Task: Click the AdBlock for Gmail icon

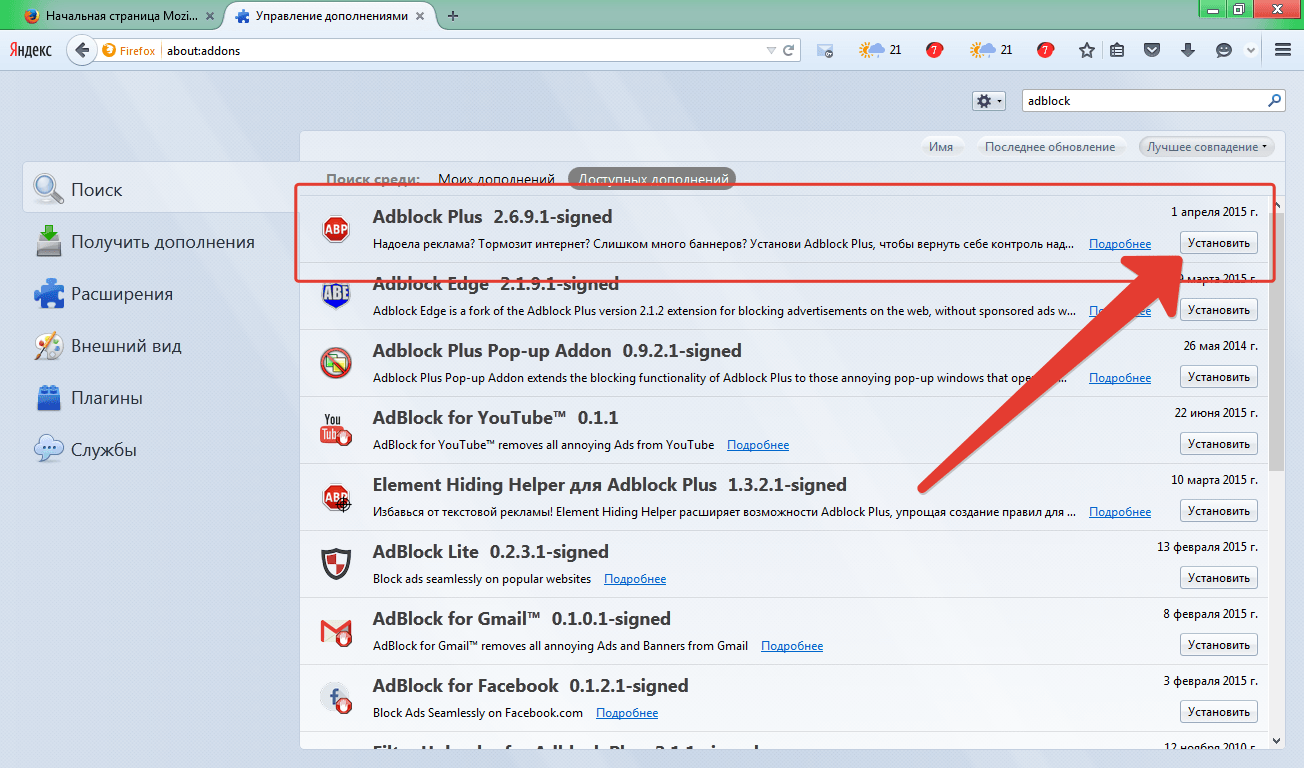Action: click(336, 631)
